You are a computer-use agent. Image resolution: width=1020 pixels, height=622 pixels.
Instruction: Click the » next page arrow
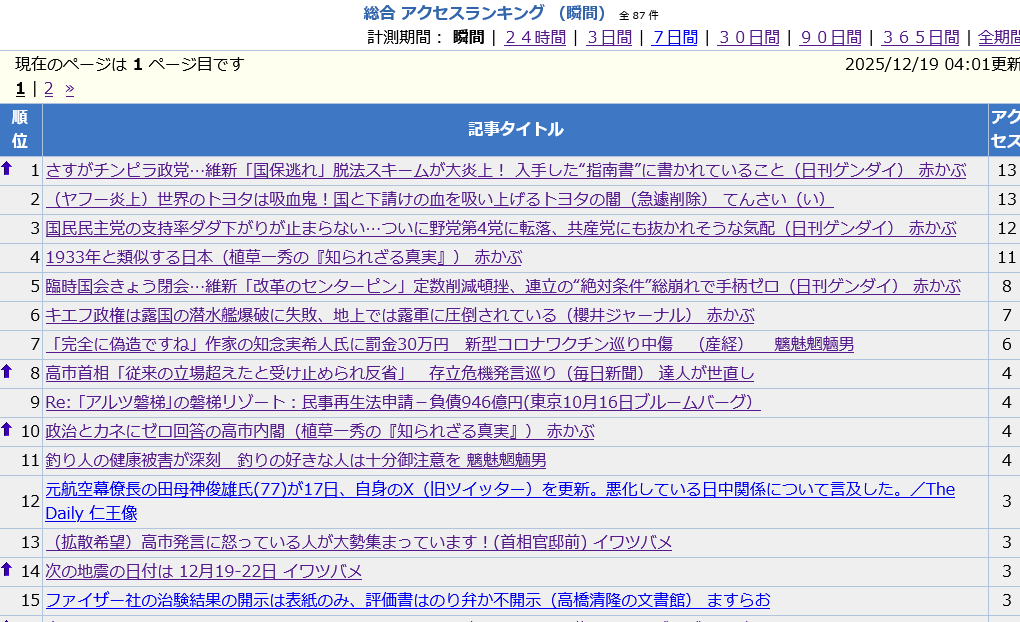pos(70,88)
